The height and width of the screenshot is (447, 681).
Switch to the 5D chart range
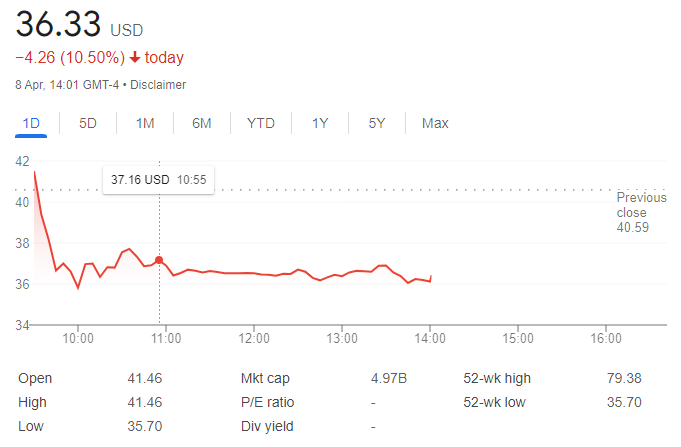(88, 123)
